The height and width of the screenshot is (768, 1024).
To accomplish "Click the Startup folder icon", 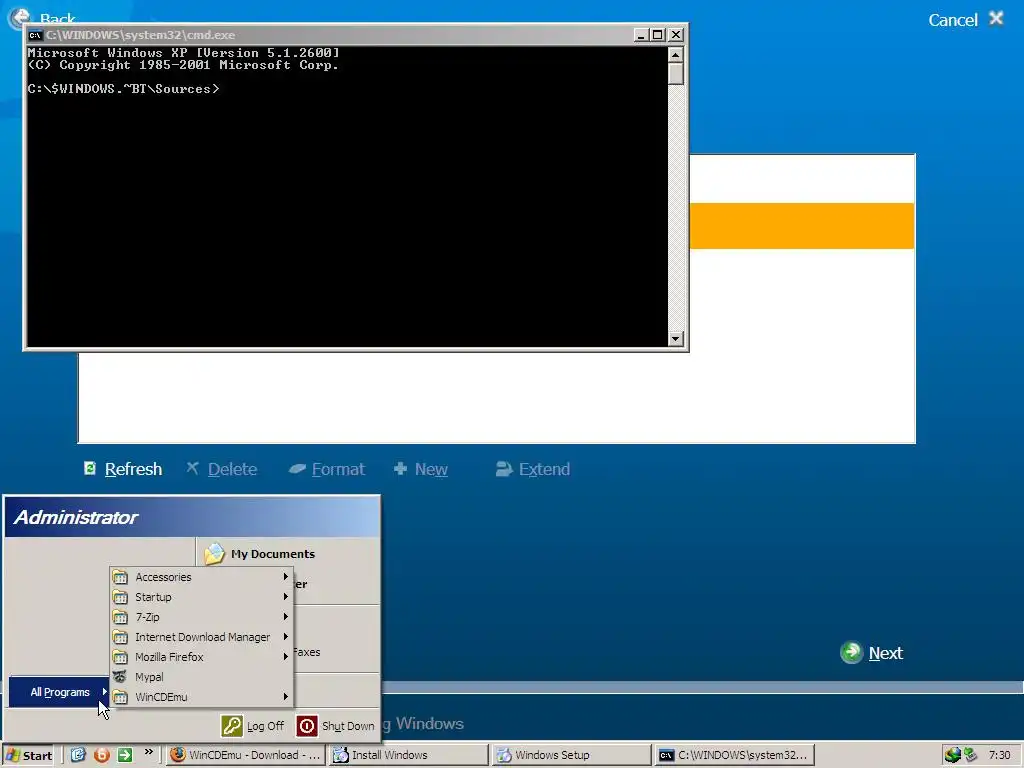I will (x=120, y=597).
